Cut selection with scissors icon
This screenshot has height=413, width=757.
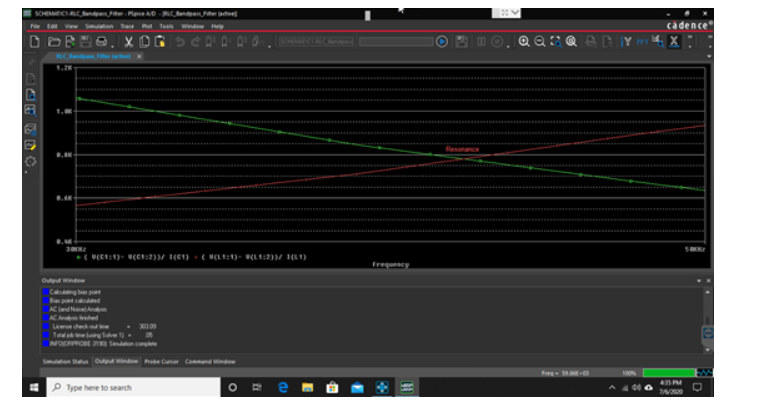128,42
